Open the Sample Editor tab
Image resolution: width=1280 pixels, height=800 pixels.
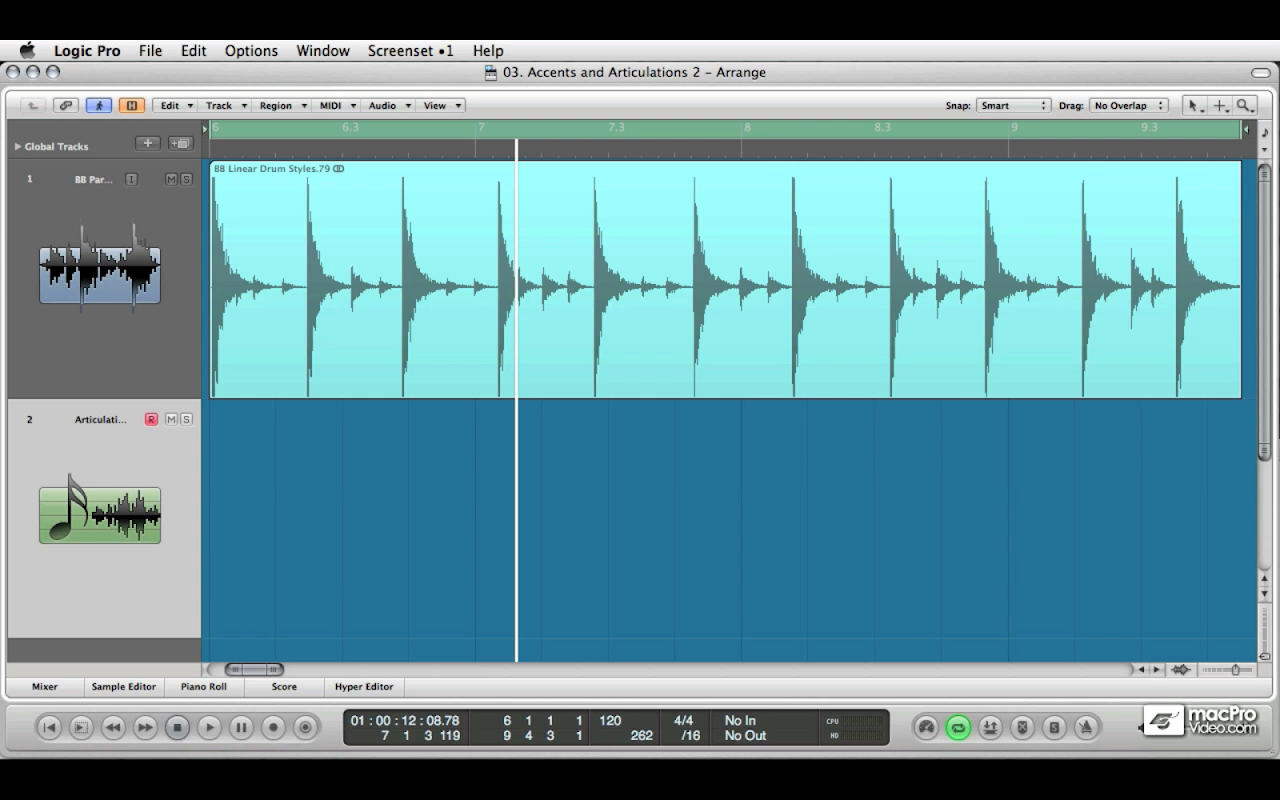point(124,687)
